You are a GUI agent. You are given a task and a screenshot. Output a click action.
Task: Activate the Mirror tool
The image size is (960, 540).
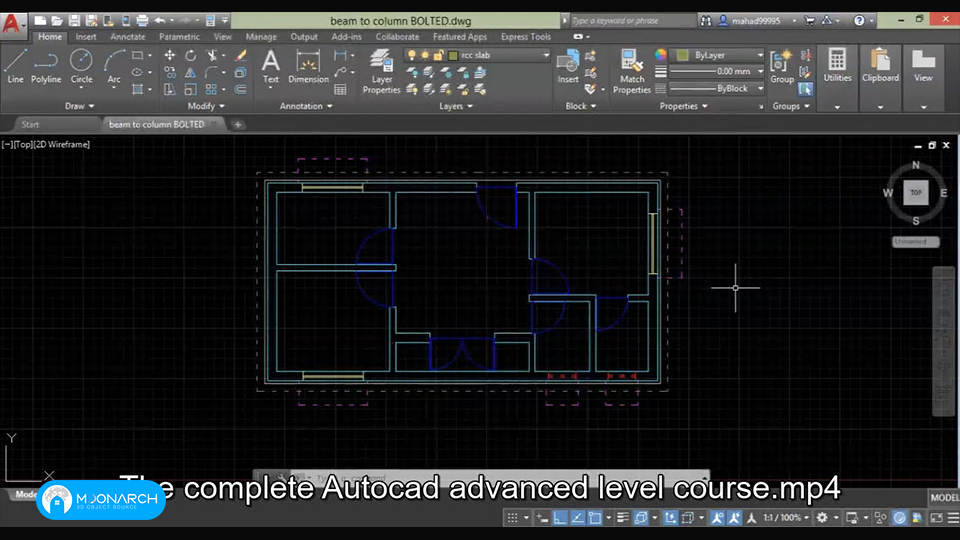tap(190, 73)
